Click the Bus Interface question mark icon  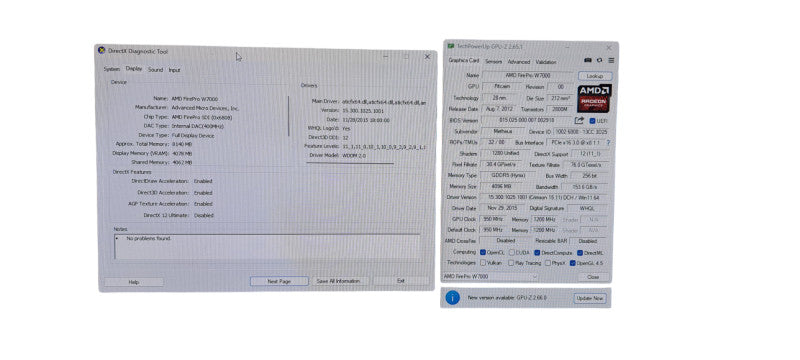[x=608, y=142]
